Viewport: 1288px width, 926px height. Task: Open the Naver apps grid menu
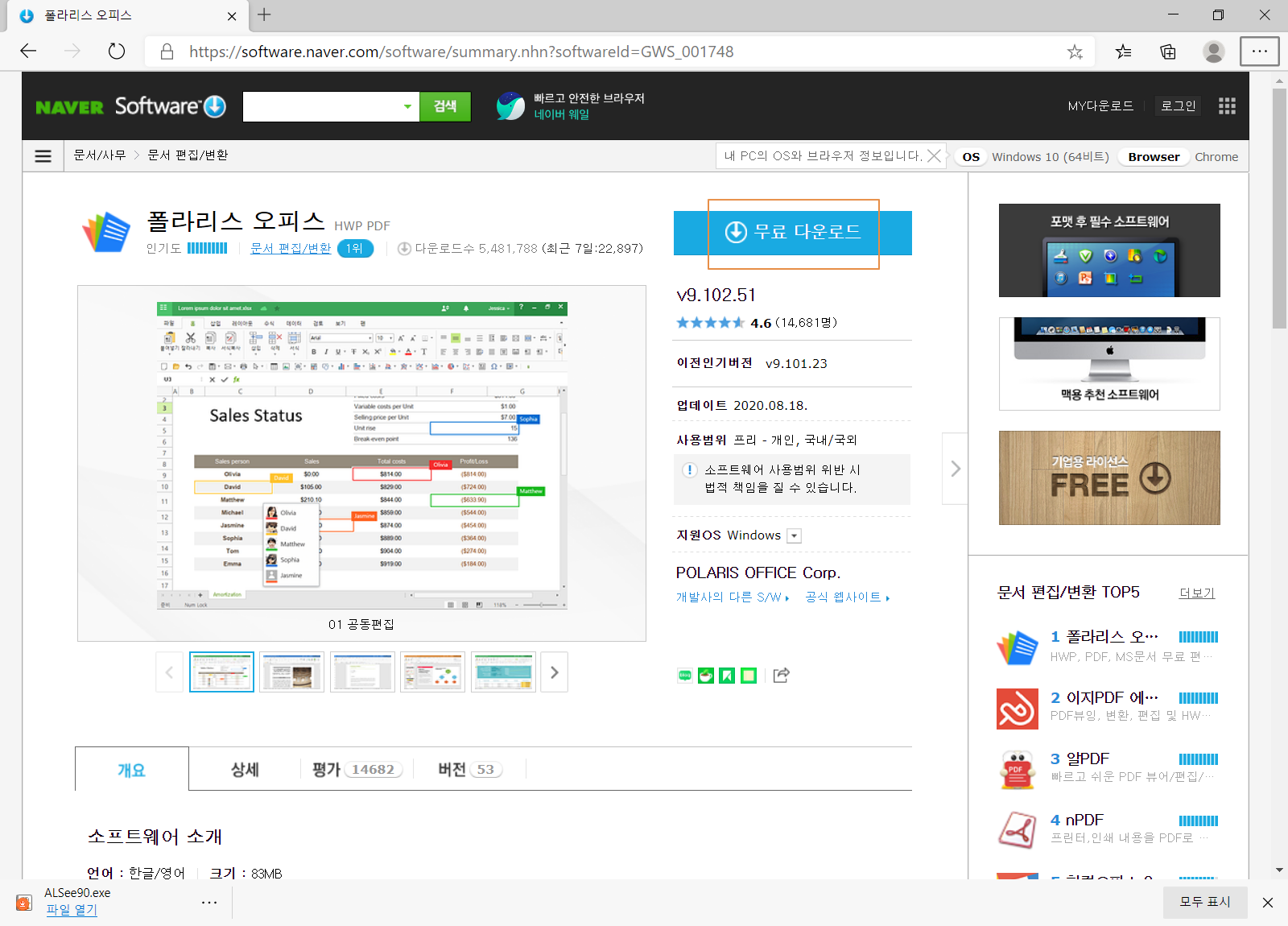point(1227,106)
